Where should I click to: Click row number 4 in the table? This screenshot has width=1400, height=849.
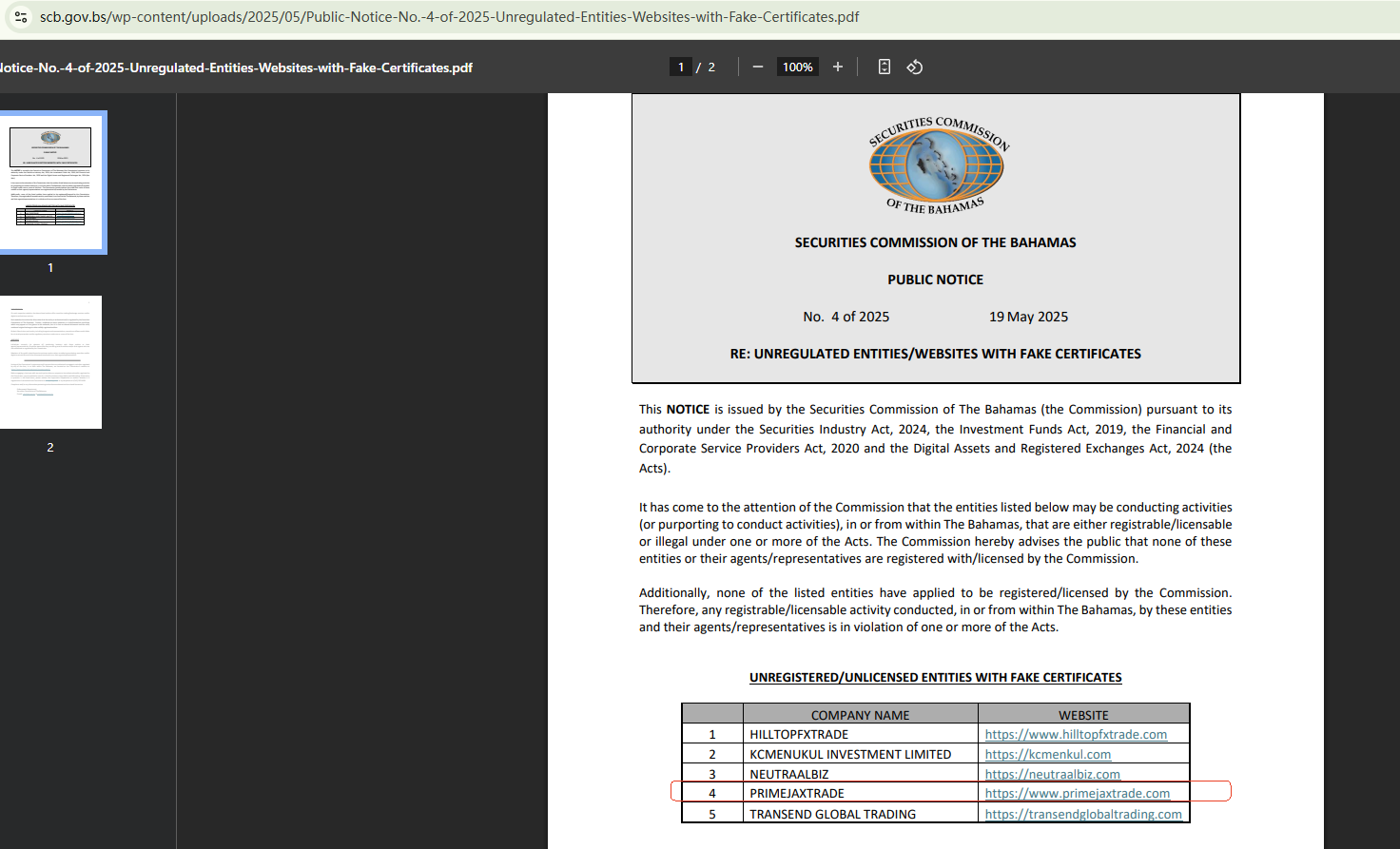(x=712, y=793)
